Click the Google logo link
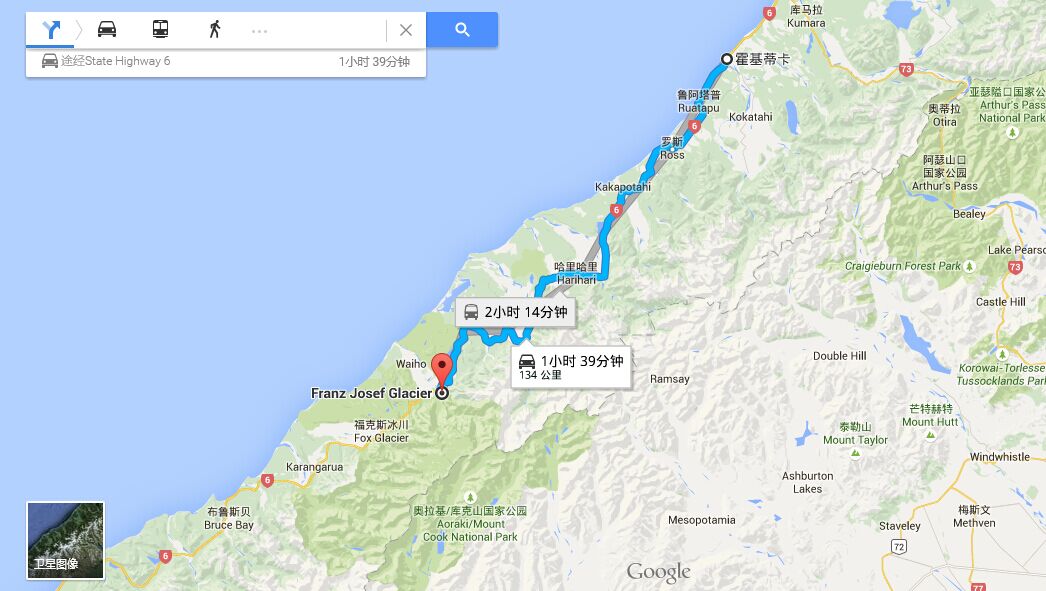This screenshot has width=1046, height=591. click(658, 572)
